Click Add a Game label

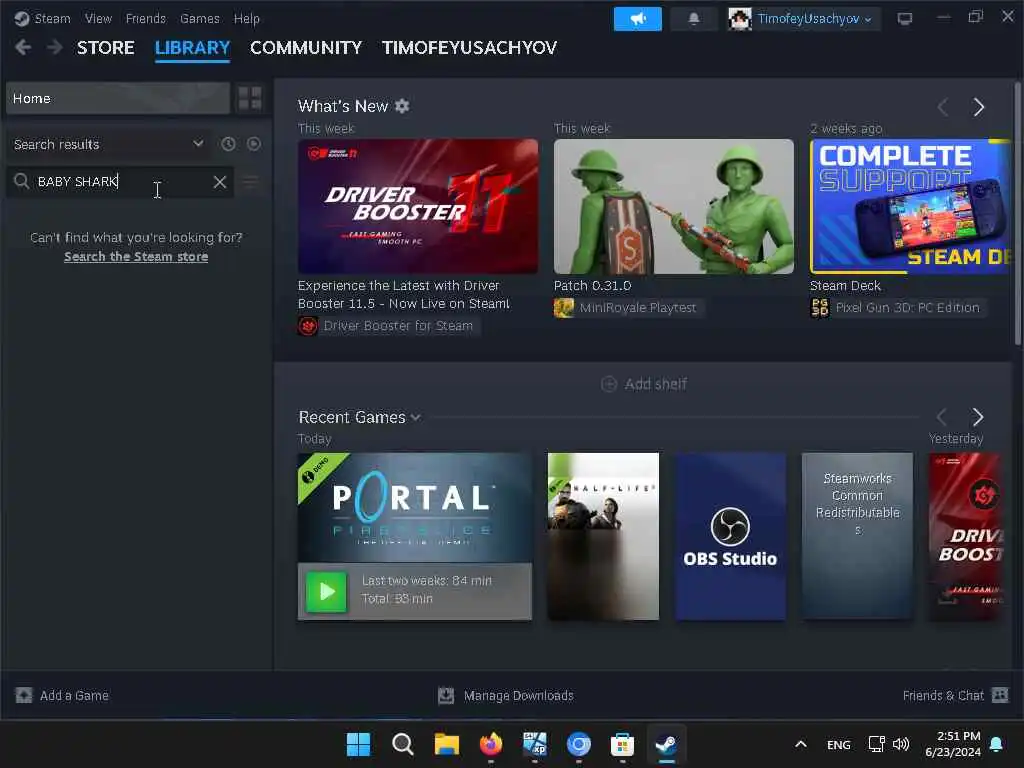pyautogui.click(x=74, y=696)
